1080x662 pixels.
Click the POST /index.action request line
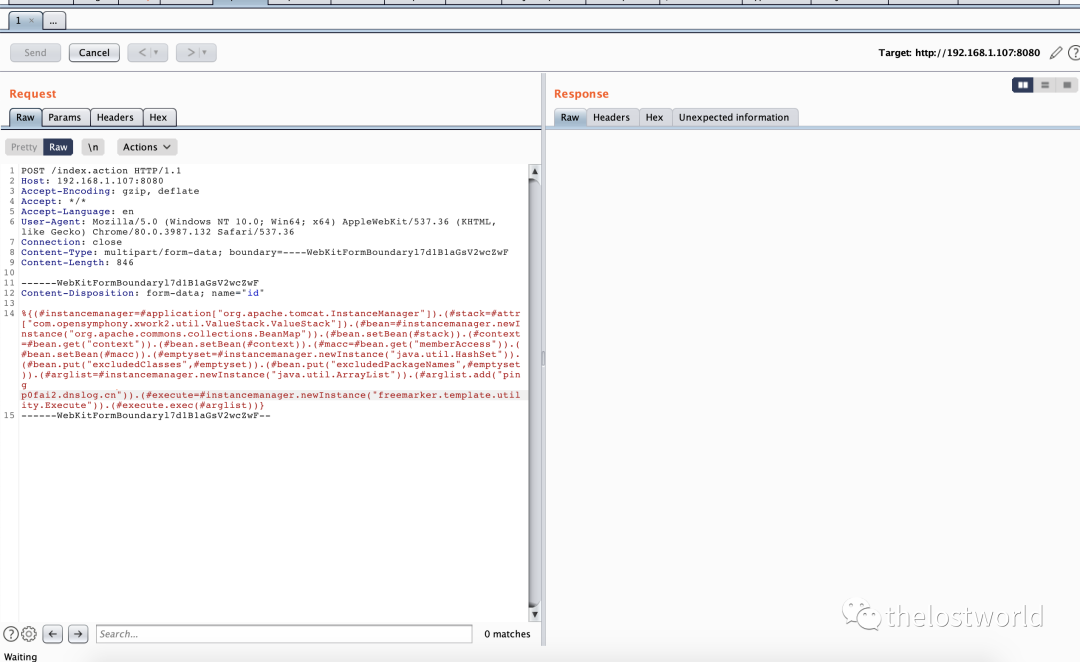click(101, 171)
